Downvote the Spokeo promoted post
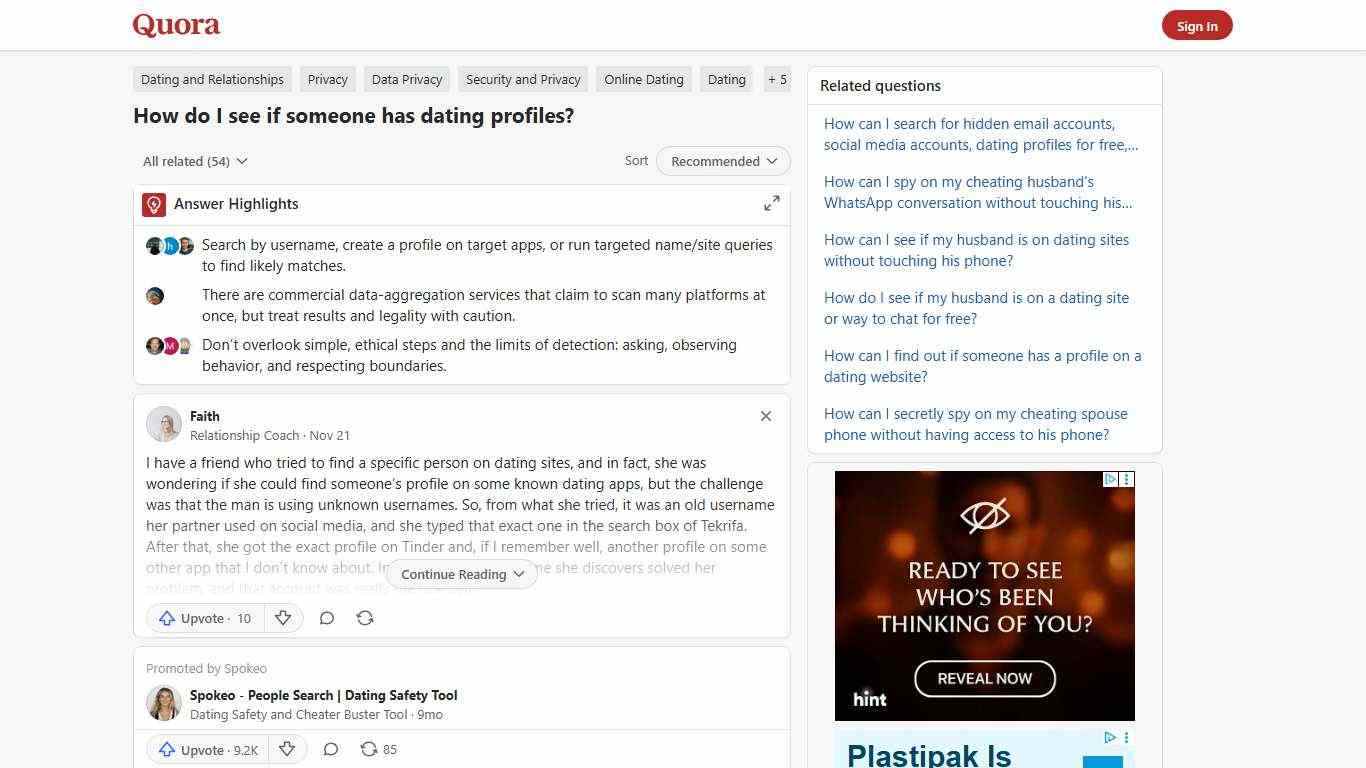1366x768 pixels. (287, 749)
